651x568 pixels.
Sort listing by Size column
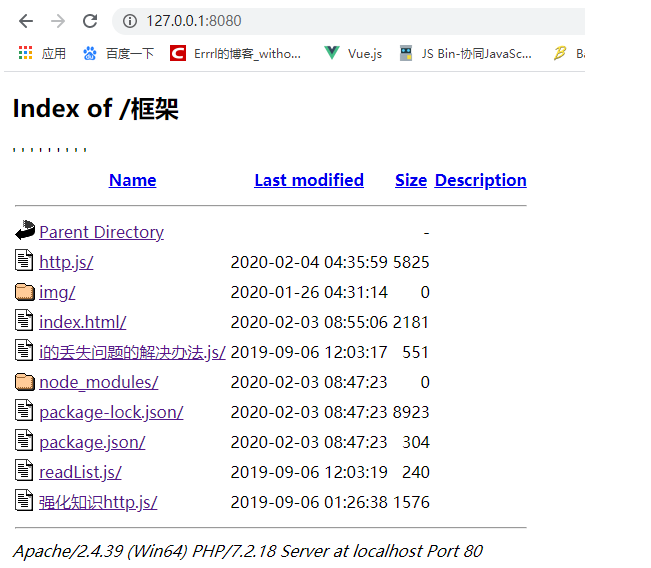pyautogui.click(x=411, y=180)
